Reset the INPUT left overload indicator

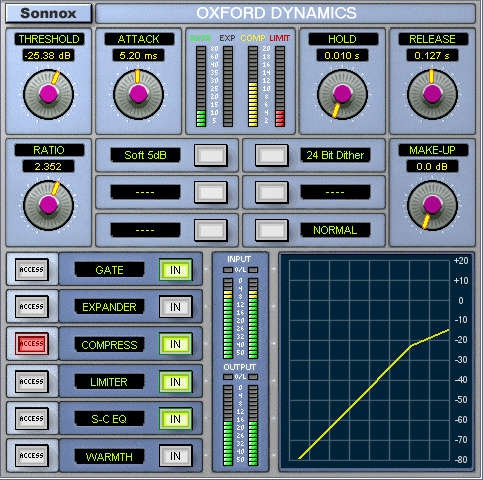tap(228, 270)
